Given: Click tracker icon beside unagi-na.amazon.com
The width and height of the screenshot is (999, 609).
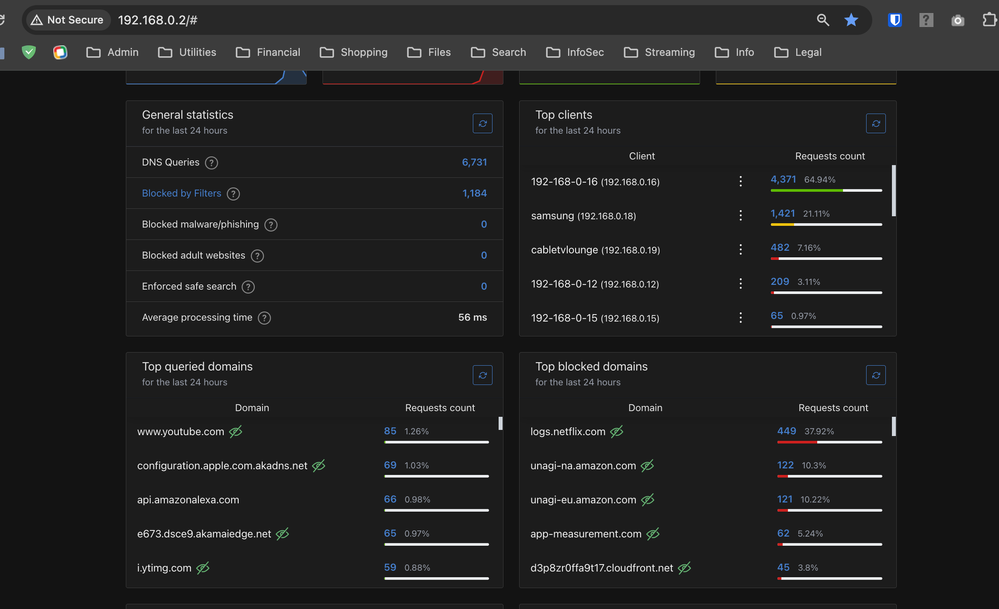Looking at the screenshot, I should 647,466.
